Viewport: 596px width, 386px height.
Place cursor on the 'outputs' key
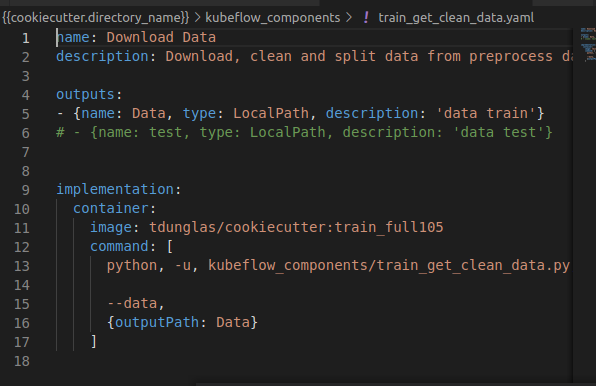coord(85,94)
